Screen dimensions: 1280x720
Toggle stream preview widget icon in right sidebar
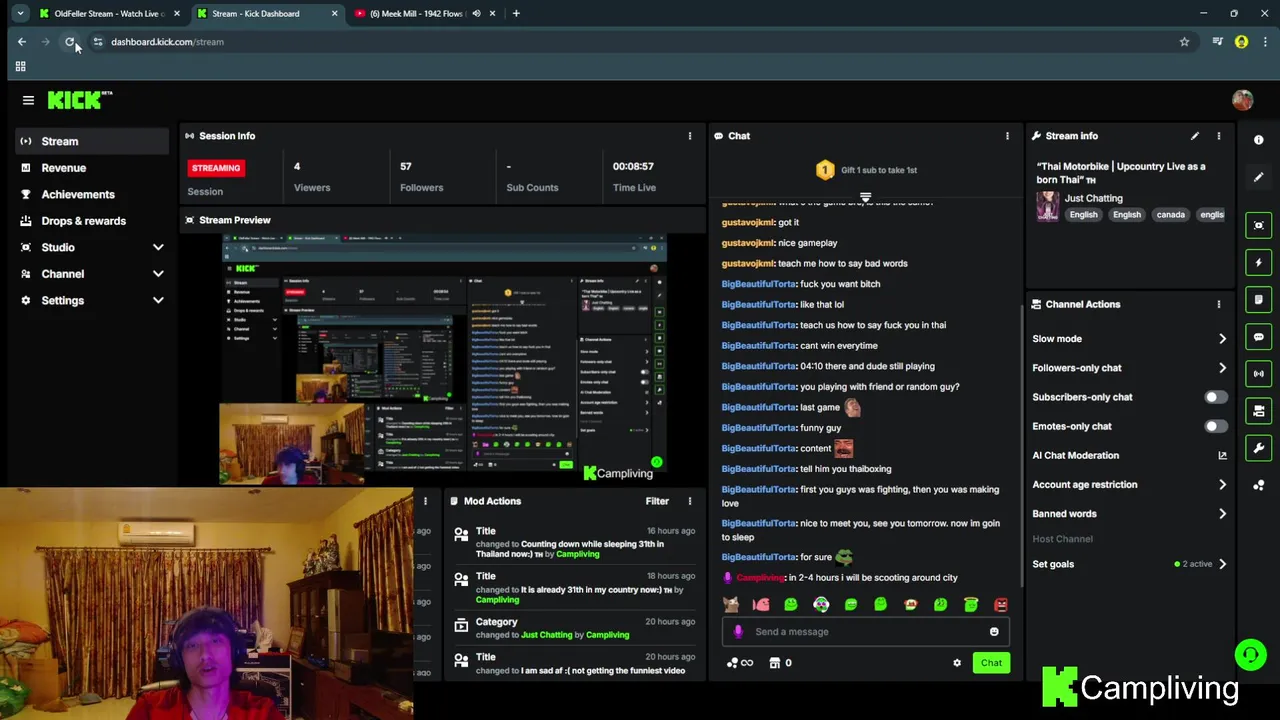[1259, 225]
